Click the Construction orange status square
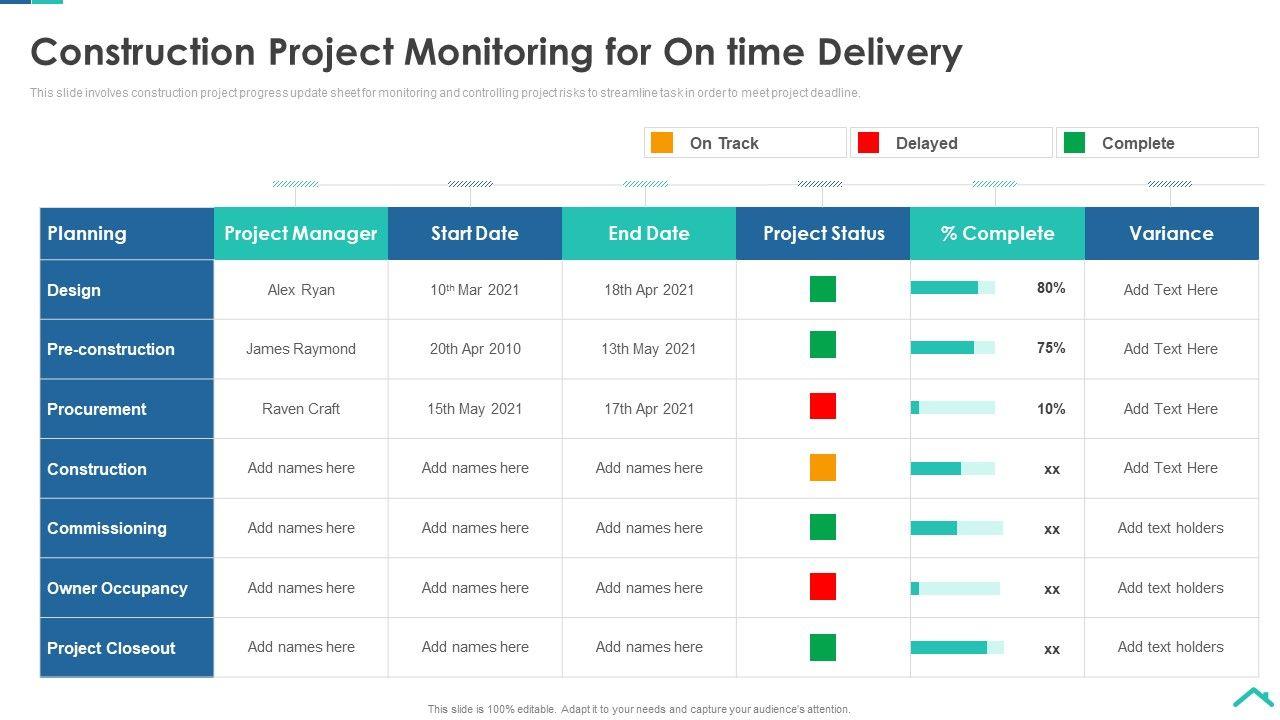This screenshot has width=1280, height=720. (822, 468)
